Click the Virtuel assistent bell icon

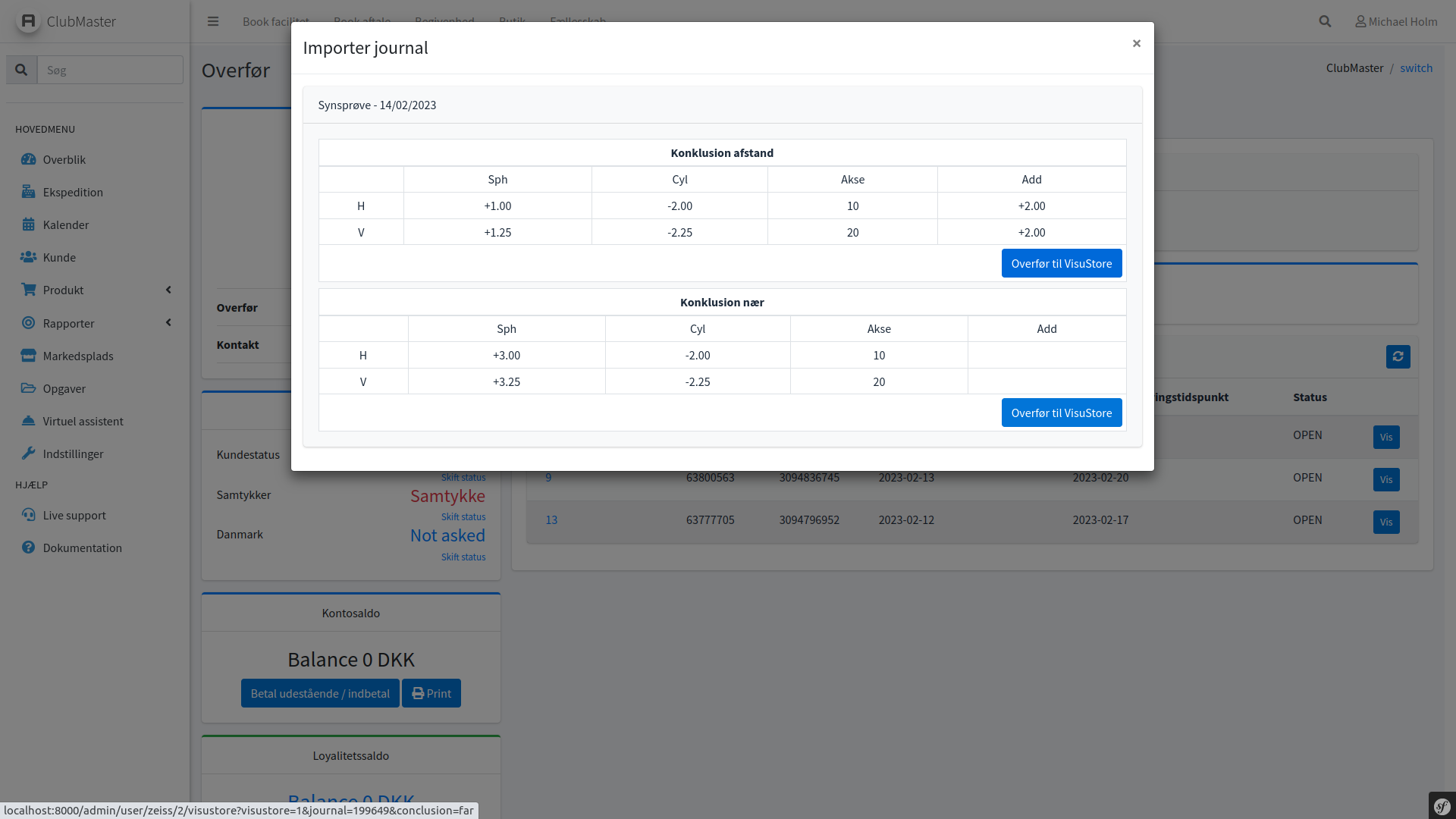[x=28, y=421]
